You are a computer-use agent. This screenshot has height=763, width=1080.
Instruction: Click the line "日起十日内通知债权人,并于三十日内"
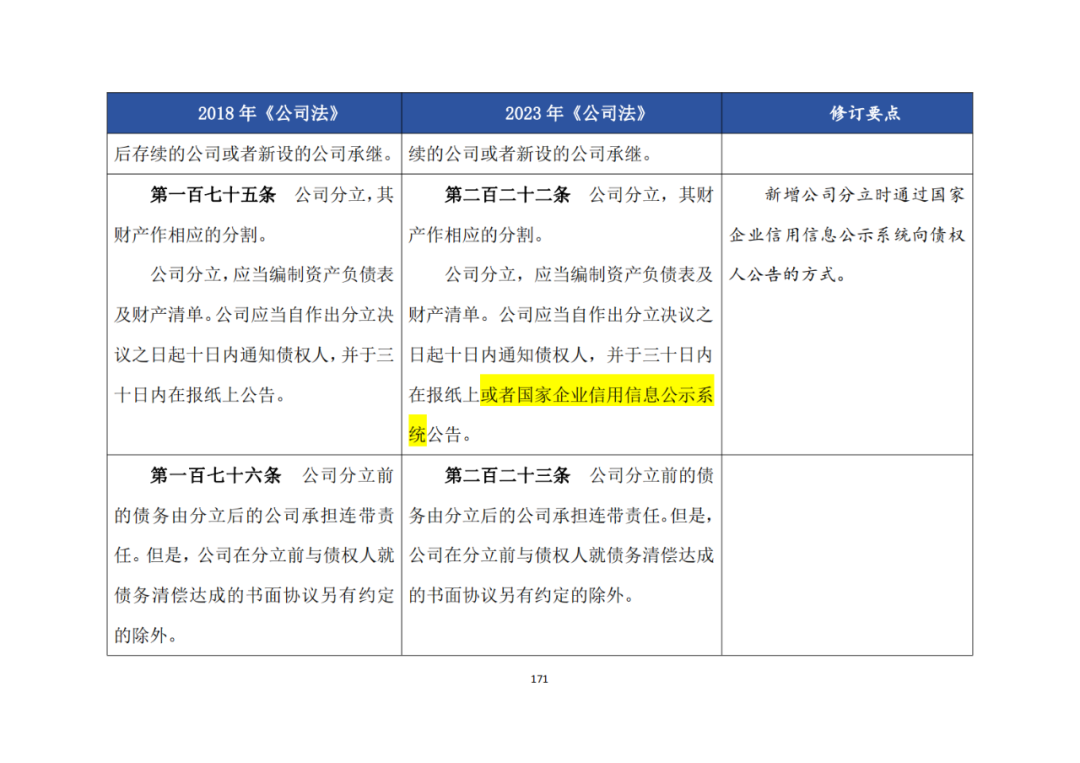coord(561,355)
